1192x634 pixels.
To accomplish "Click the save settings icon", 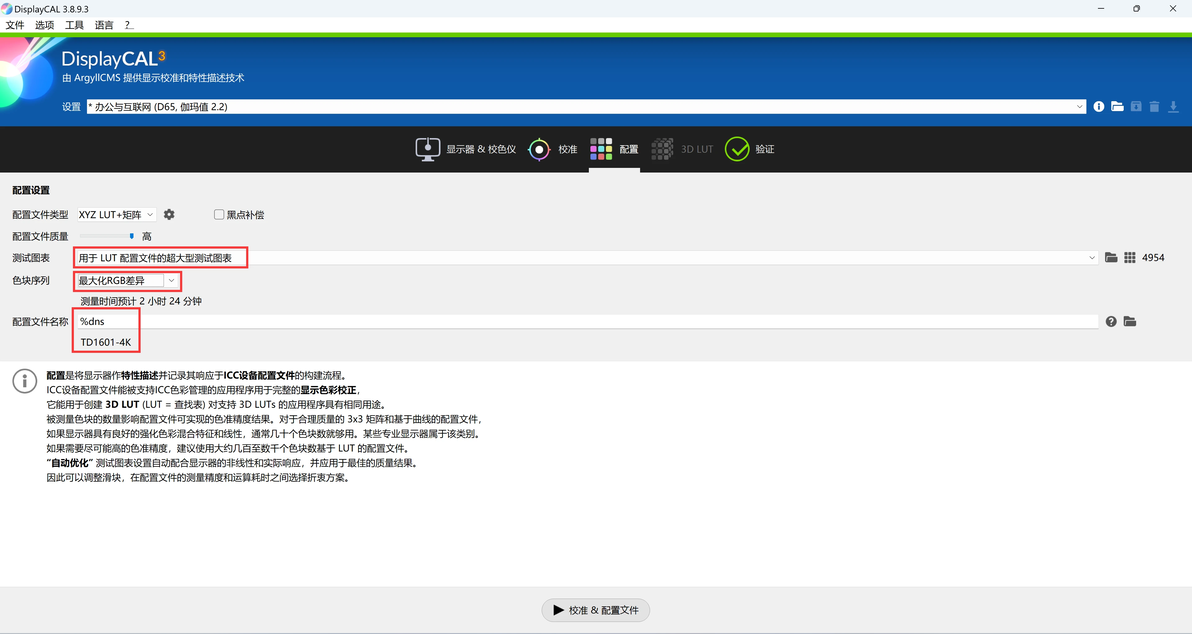I will pos(1136,106).
